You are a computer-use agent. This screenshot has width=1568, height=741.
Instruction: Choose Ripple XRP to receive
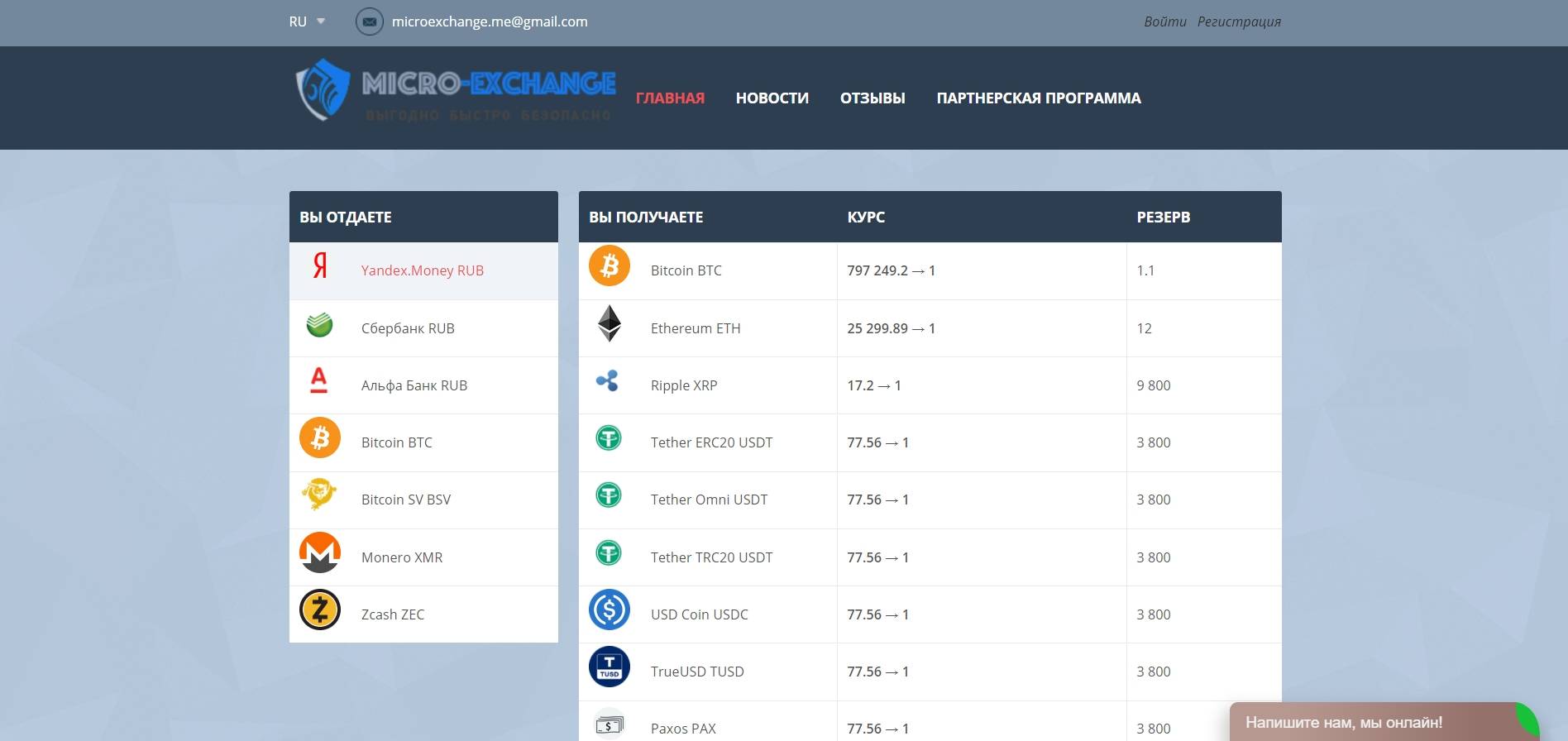[x=684, y=385]
